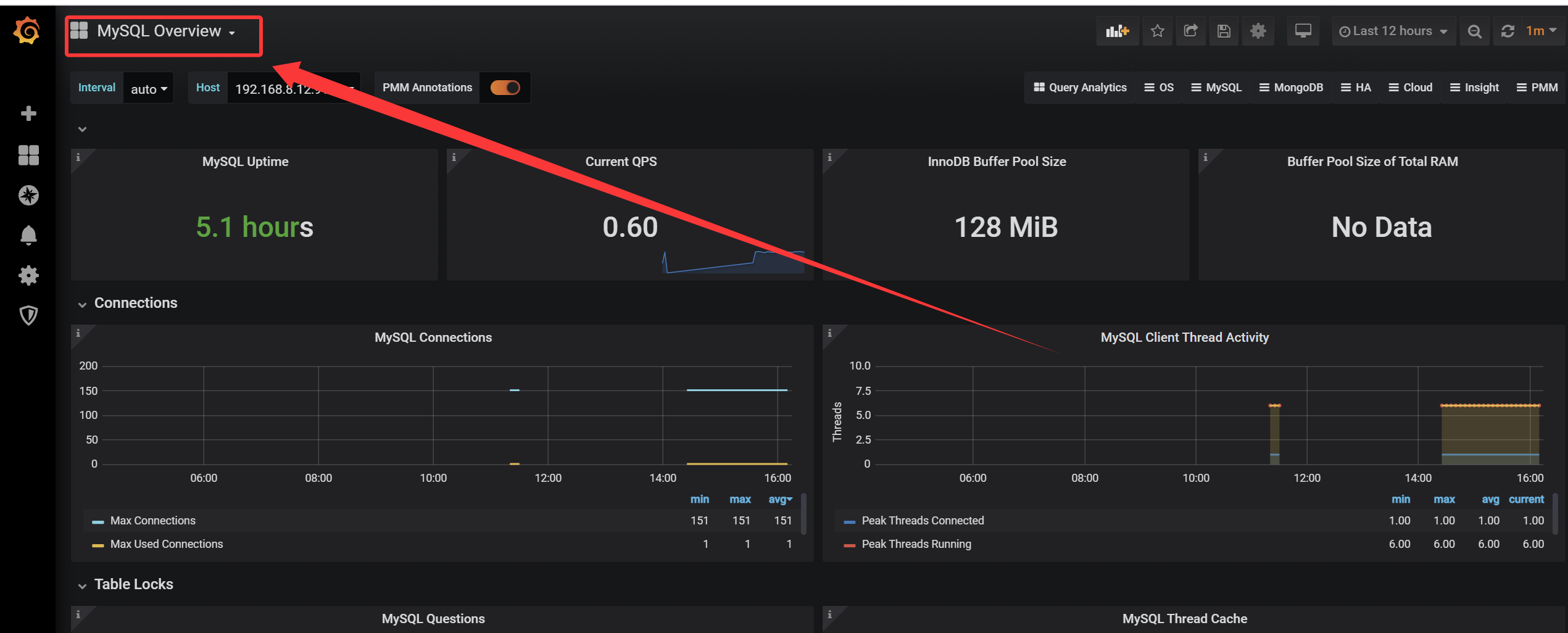Viewport: 1568px width, 633px height.
Task: Open the Cloud dashboards menu
Action: click(1410, 88)
